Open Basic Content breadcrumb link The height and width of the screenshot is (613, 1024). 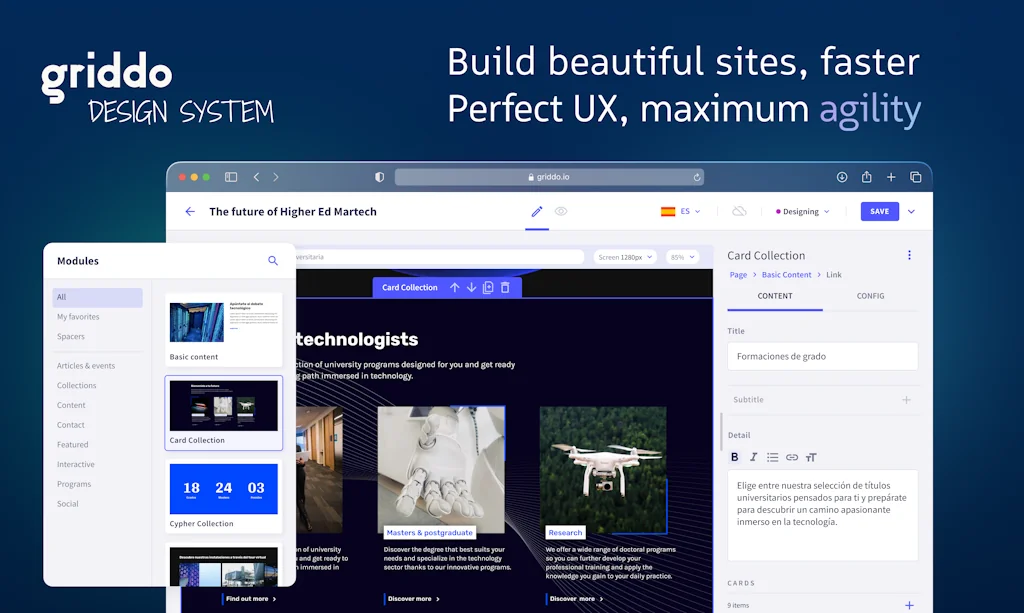pyautogui.click(x=786, y=275)
